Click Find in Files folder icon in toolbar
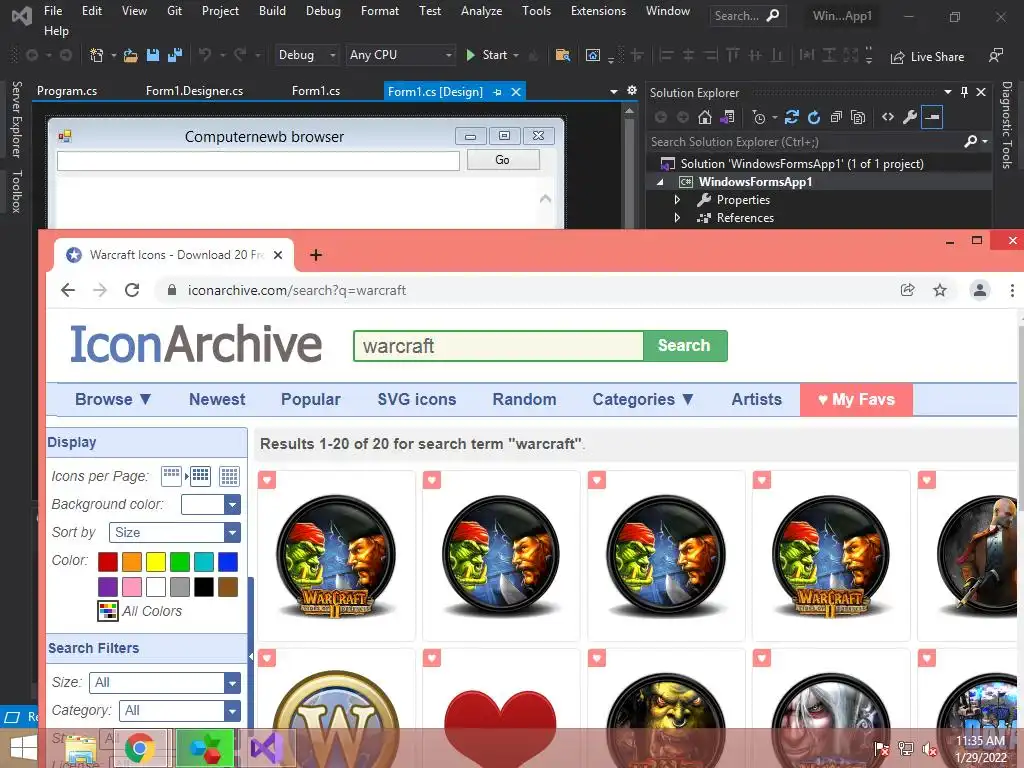The image size is (1024, 768). [562, 56]
